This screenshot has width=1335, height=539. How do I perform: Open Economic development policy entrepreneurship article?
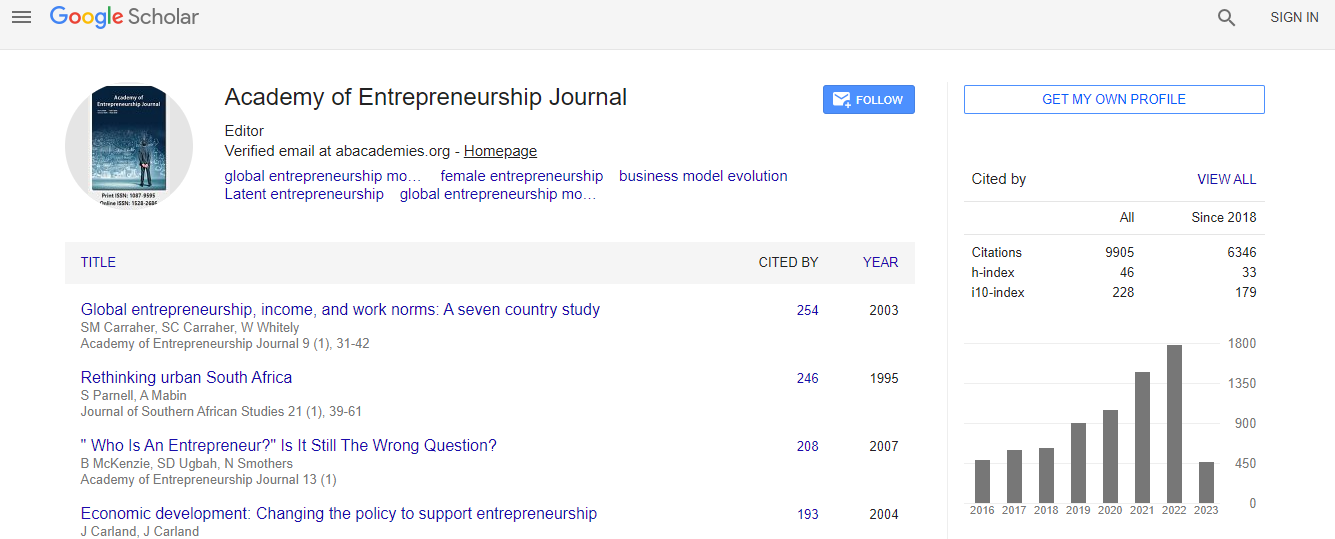tap(339, 514)
